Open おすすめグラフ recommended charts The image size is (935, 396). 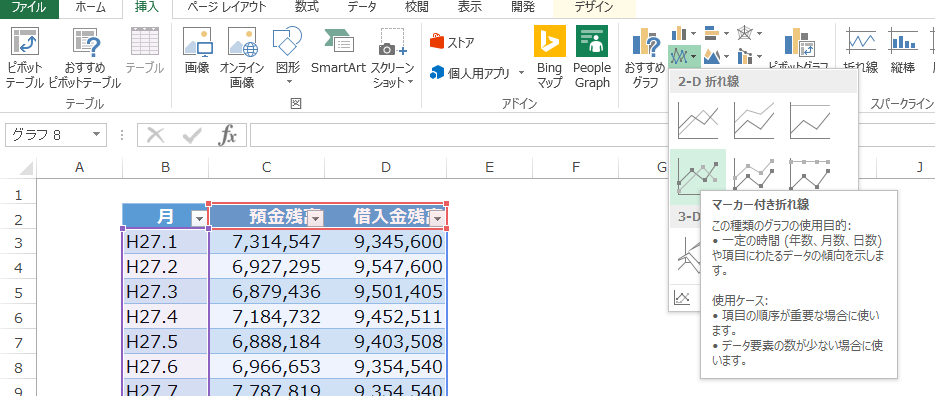pyautogui.click(x=645, y=57)
